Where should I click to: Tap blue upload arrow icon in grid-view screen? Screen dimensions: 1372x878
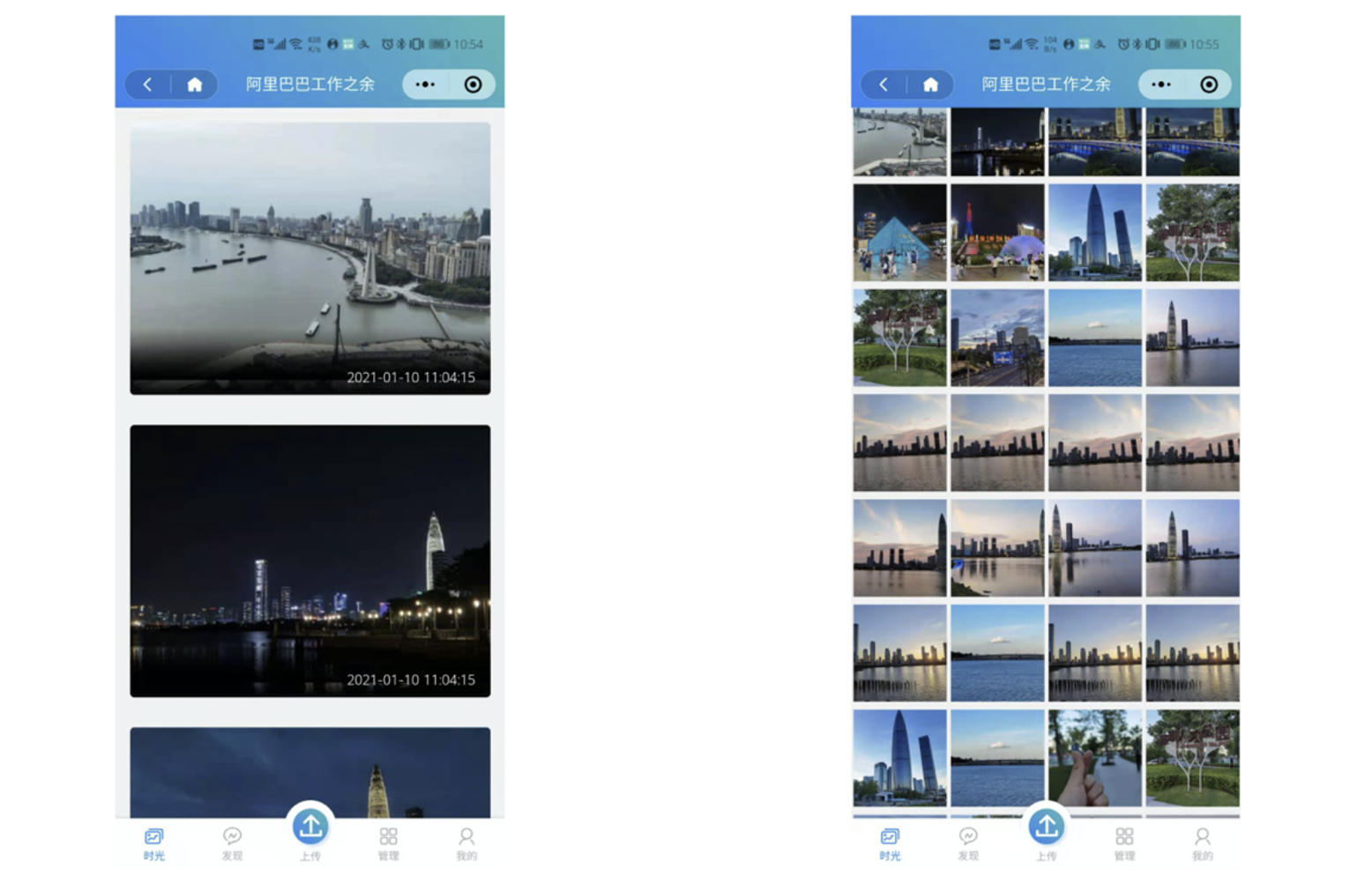1047,827
